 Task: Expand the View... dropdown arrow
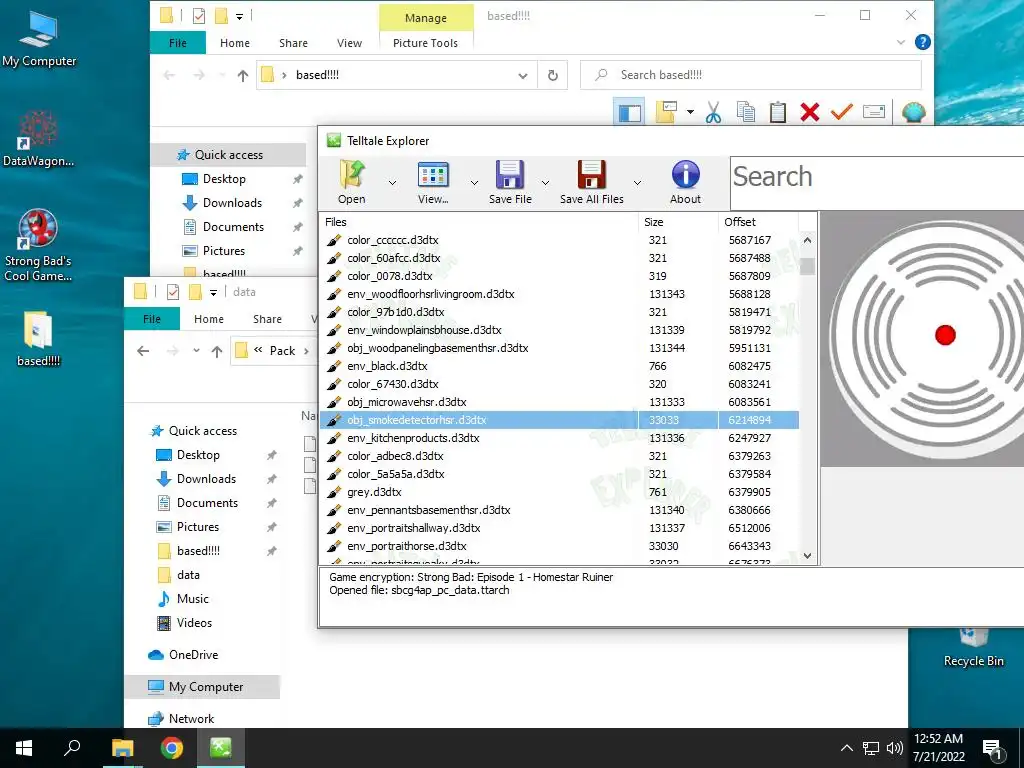click(x=474, y=183)
